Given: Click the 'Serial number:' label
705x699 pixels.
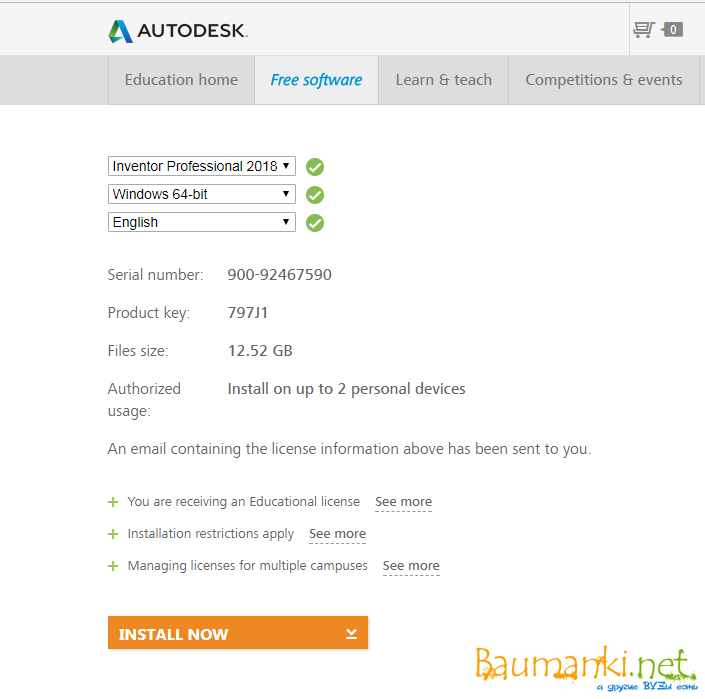Looking at the screenshot, I should click(155, 275).
